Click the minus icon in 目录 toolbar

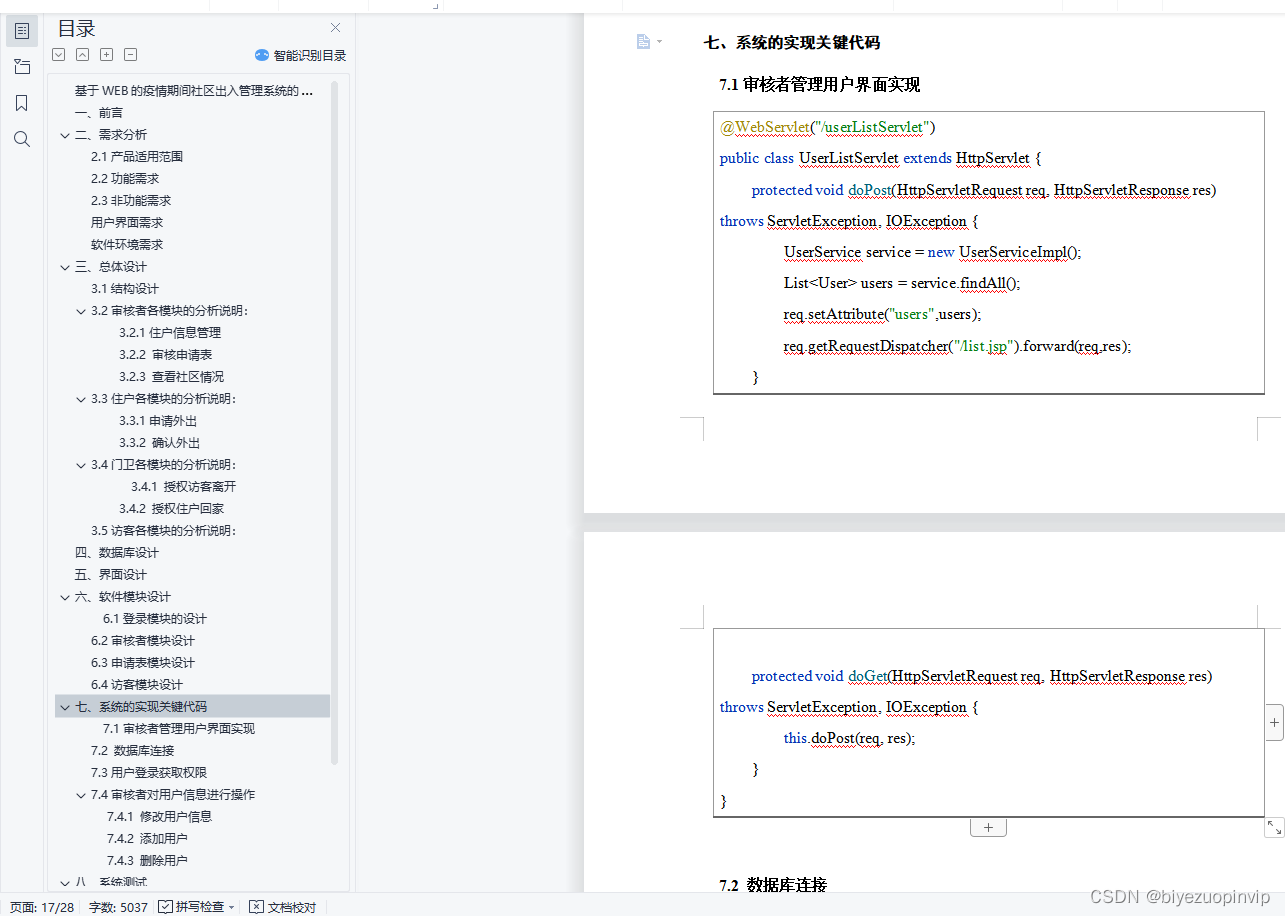pos(131,55)
